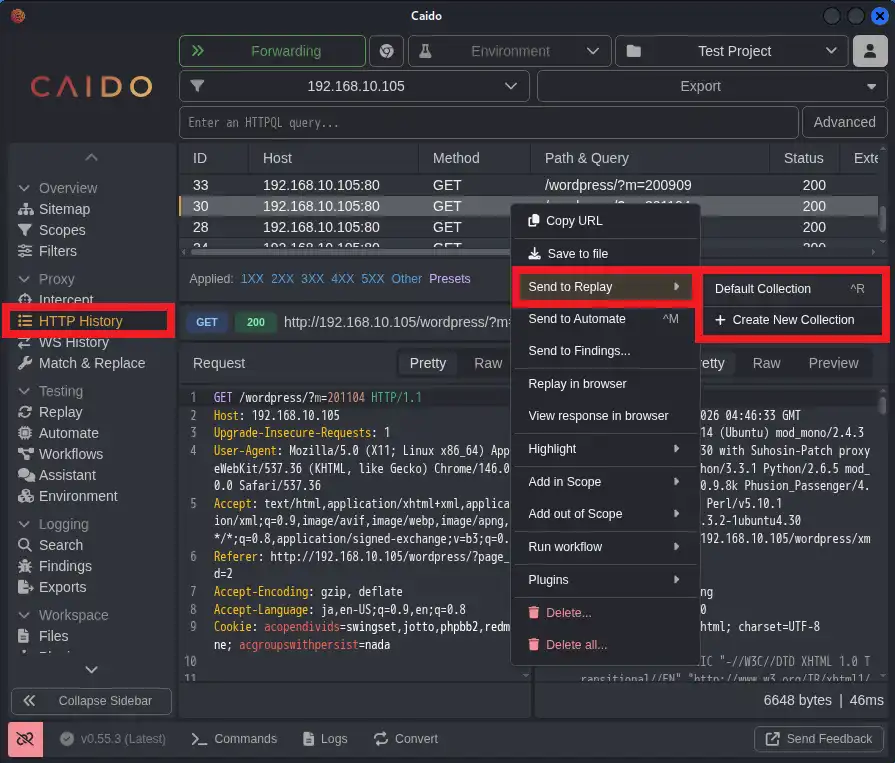The image size is (895, 763).
Task: Choose Send to Automate in context menu
Action: 577,319
